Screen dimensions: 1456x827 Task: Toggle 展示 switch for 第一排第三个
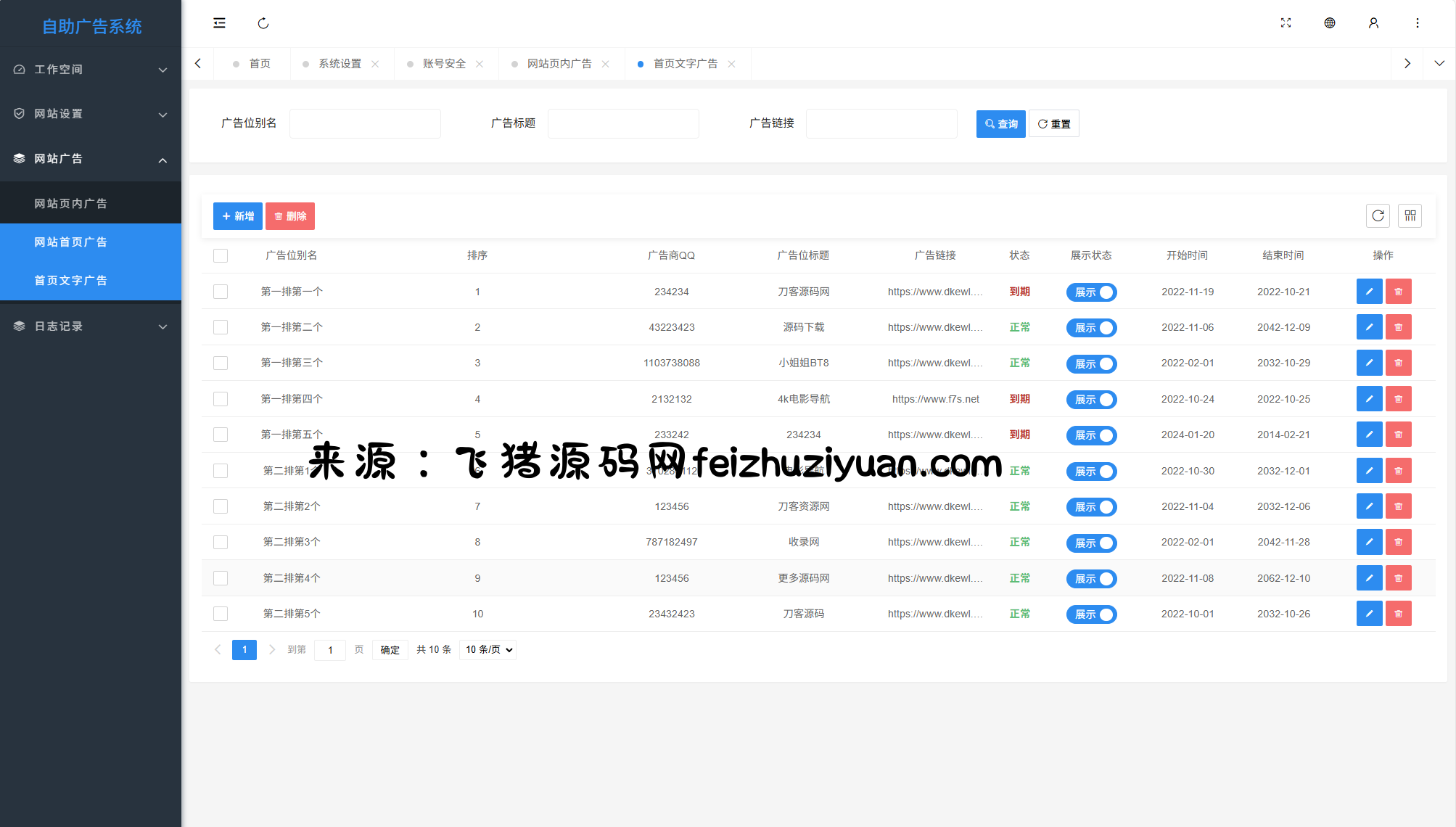click(x=1091, y=363)
